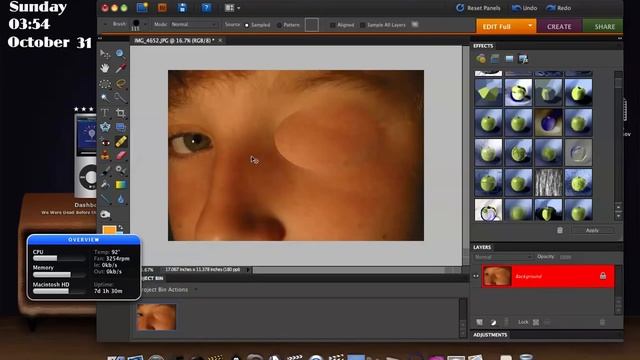The width and height of the screenshot is (640, 360).
Task: Select the Crop tool
Action: point(120,113)
